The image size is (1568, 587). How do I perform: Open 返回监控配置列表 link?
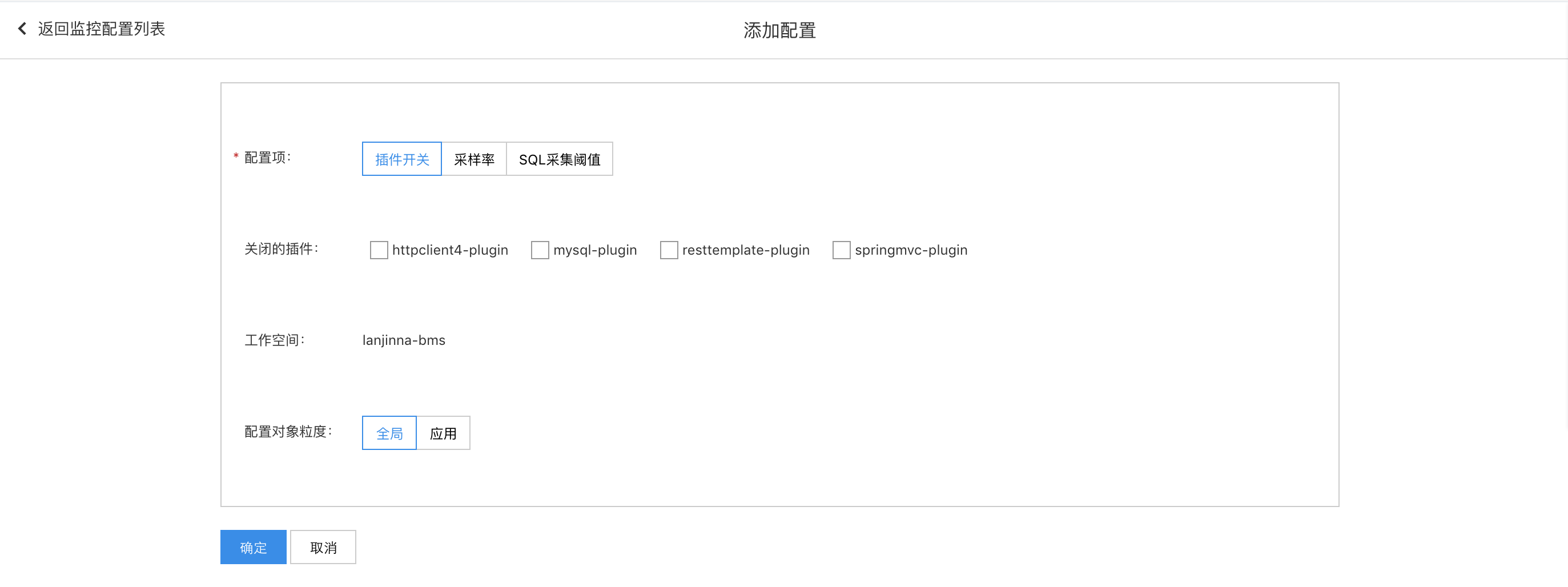(x=101, y=29)
